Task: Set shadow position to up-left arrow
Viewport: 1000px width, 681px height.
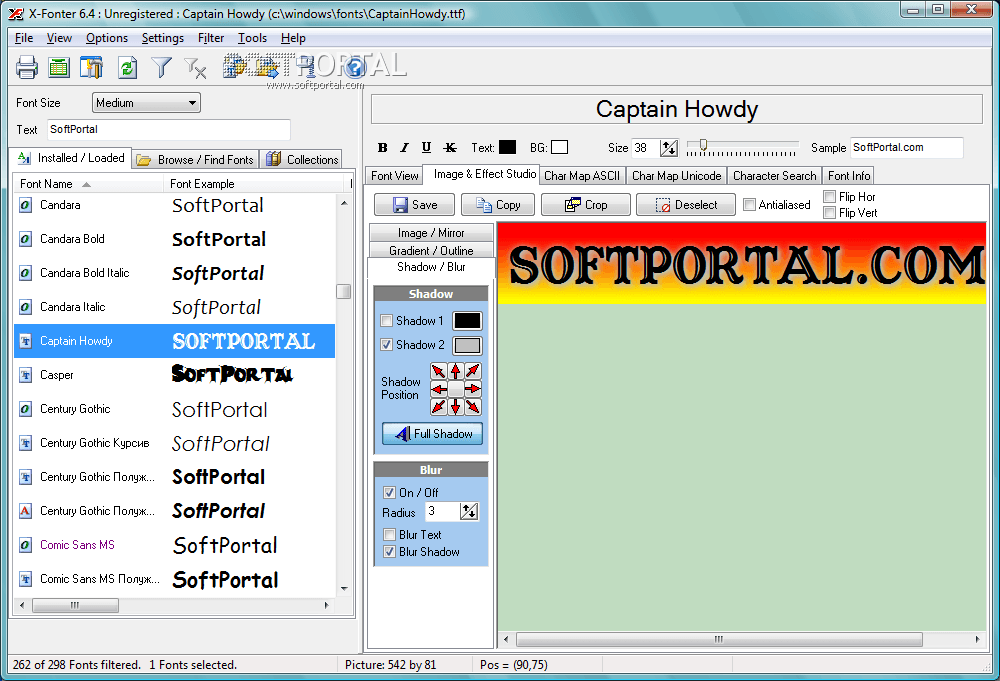Action: (439, 371)
